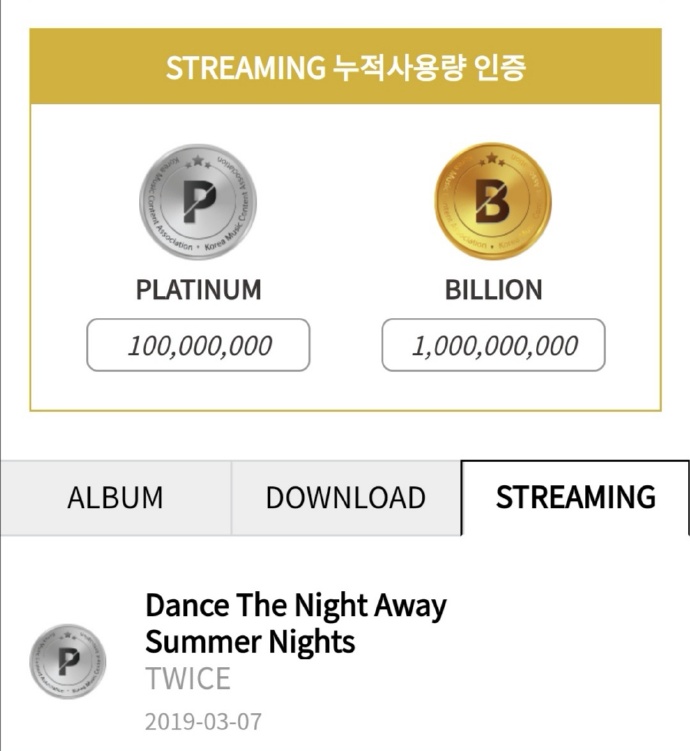This screenshot has width=690, height=751.
Task: Click the small Platinum badge beside TWICE entry
Action: point(68,661)
